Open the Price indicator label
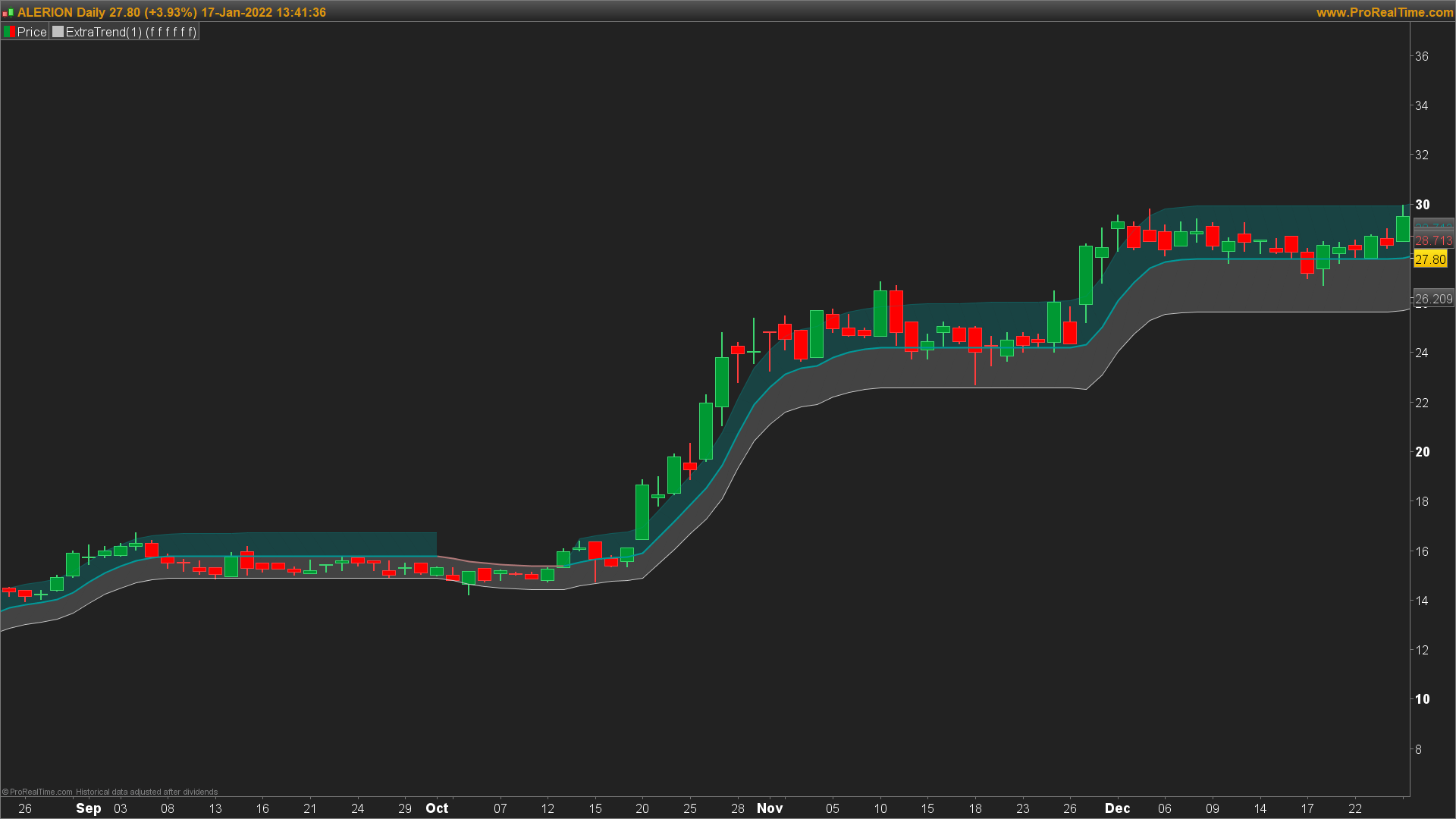This screenshot has width=1456, height=819. pyautogui.click(x=32, y=32)
